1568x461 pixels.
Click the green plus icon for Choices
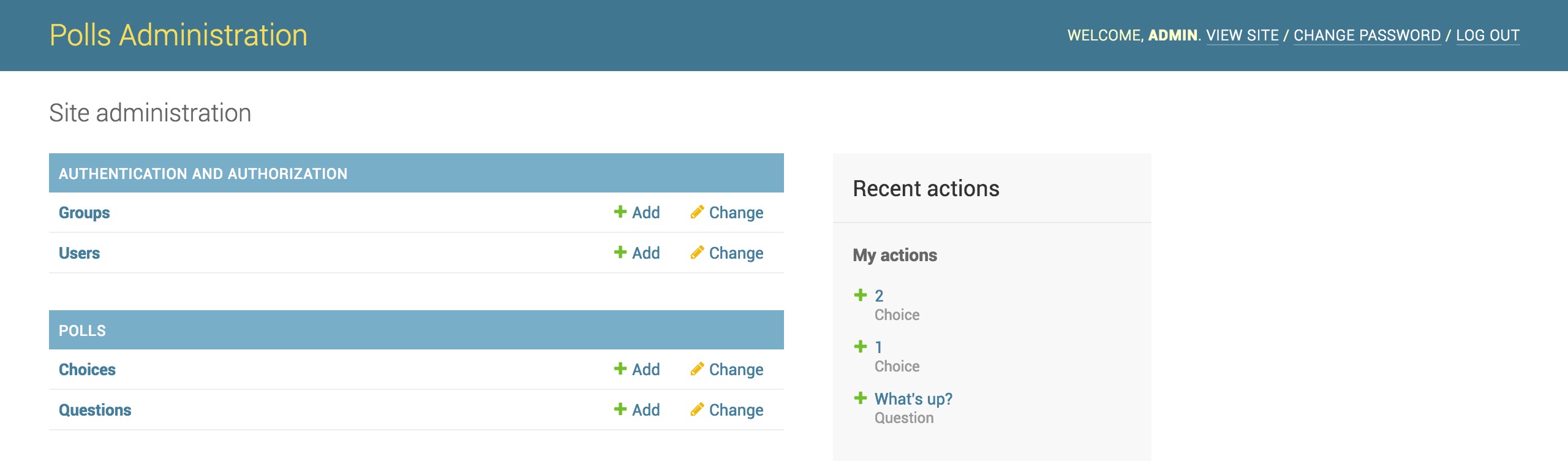[620, 369]
